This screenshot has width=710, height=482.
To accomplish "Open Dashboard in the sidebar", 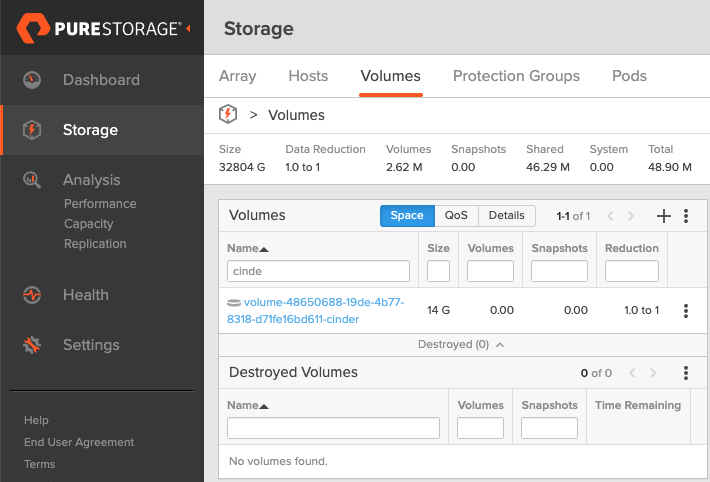I will [x=101, y=80].
